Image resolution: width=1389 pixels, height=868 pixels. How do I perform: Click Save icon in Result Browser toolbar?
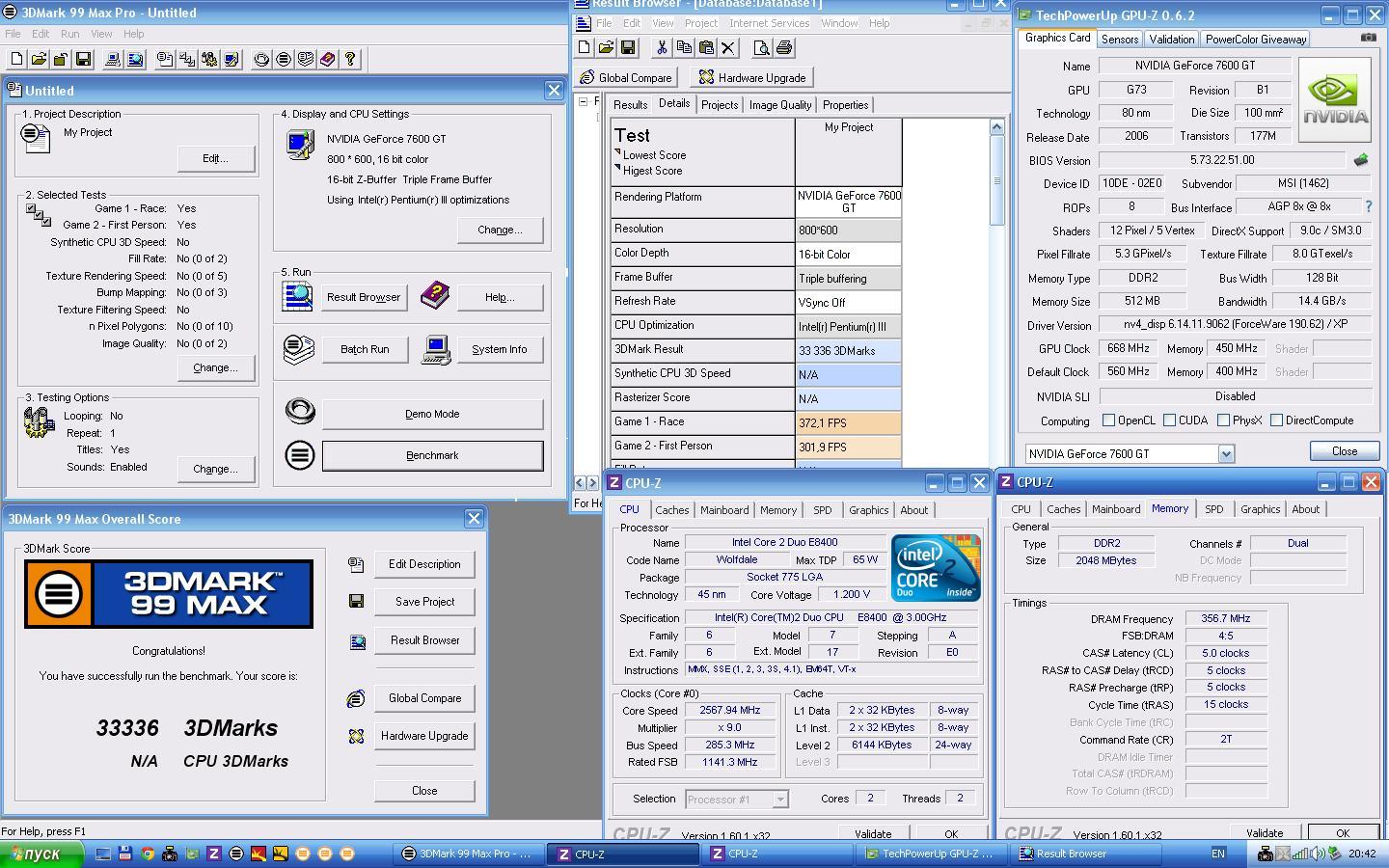click(628, 47)
